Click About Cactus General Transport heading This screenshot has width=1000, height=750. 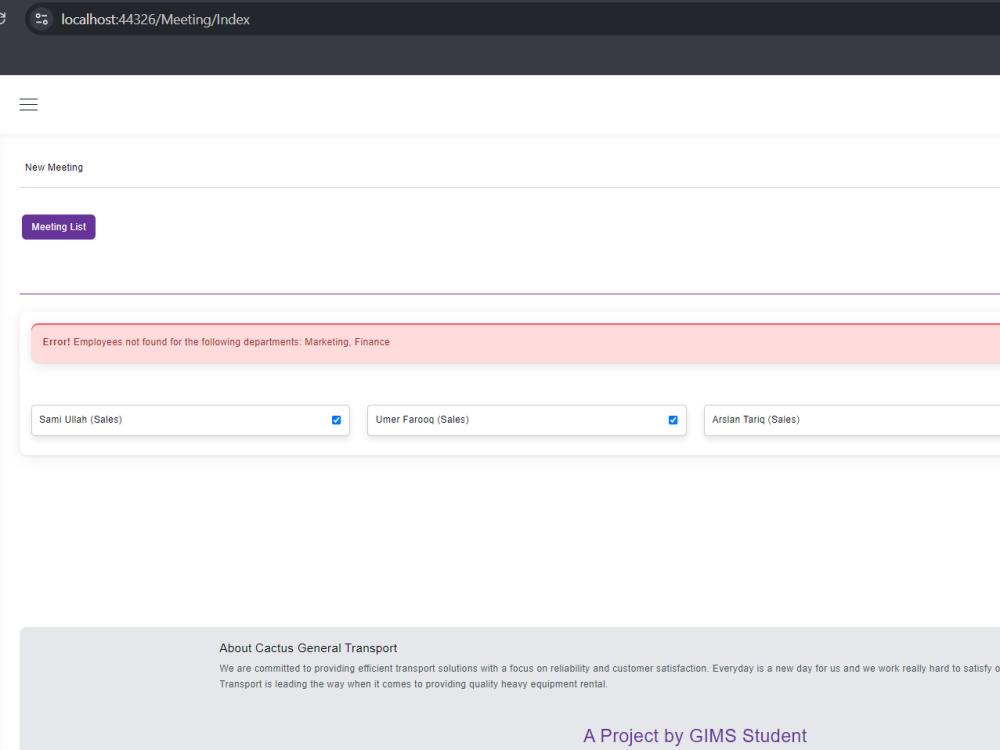coord(308,648)
